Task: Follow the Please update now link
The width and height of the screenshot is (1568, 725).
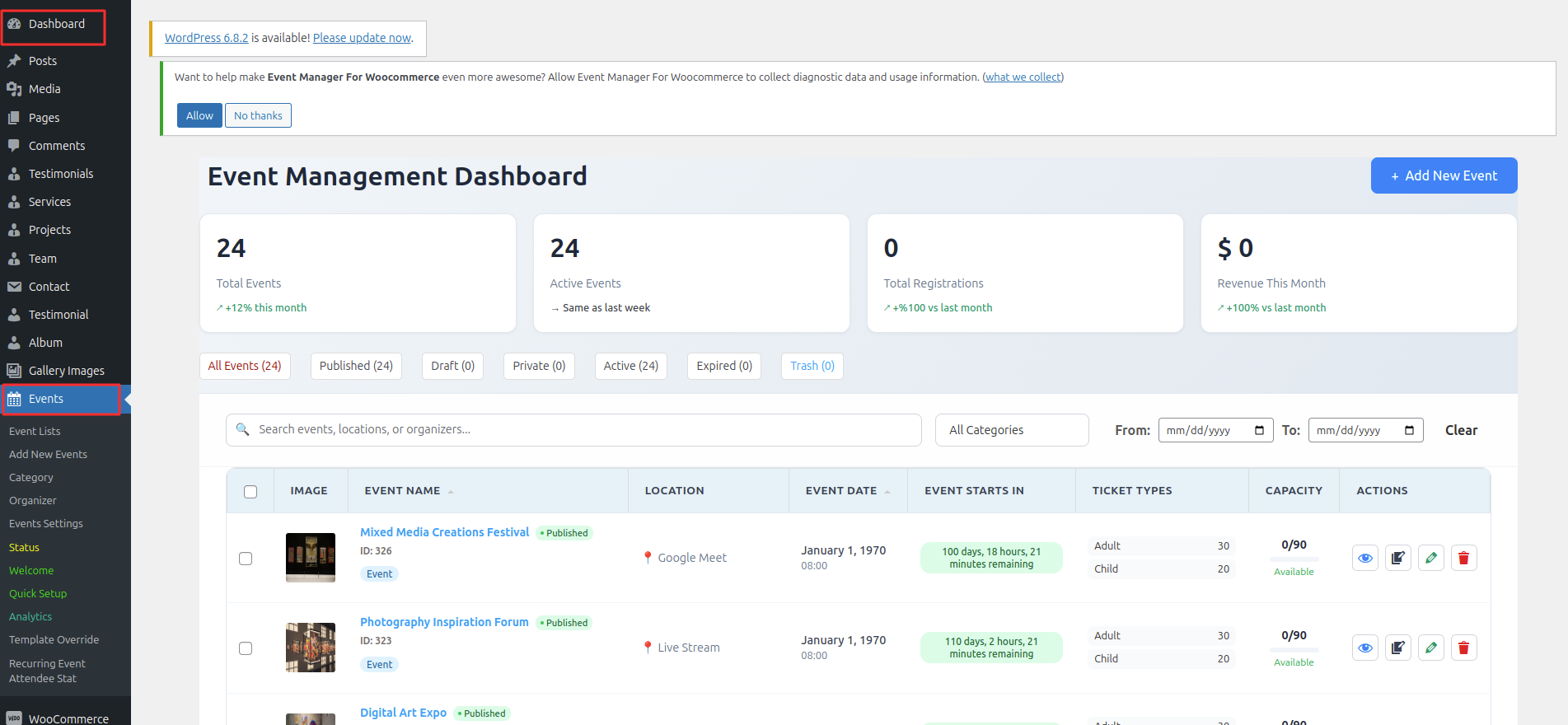Action: (362, 38)
